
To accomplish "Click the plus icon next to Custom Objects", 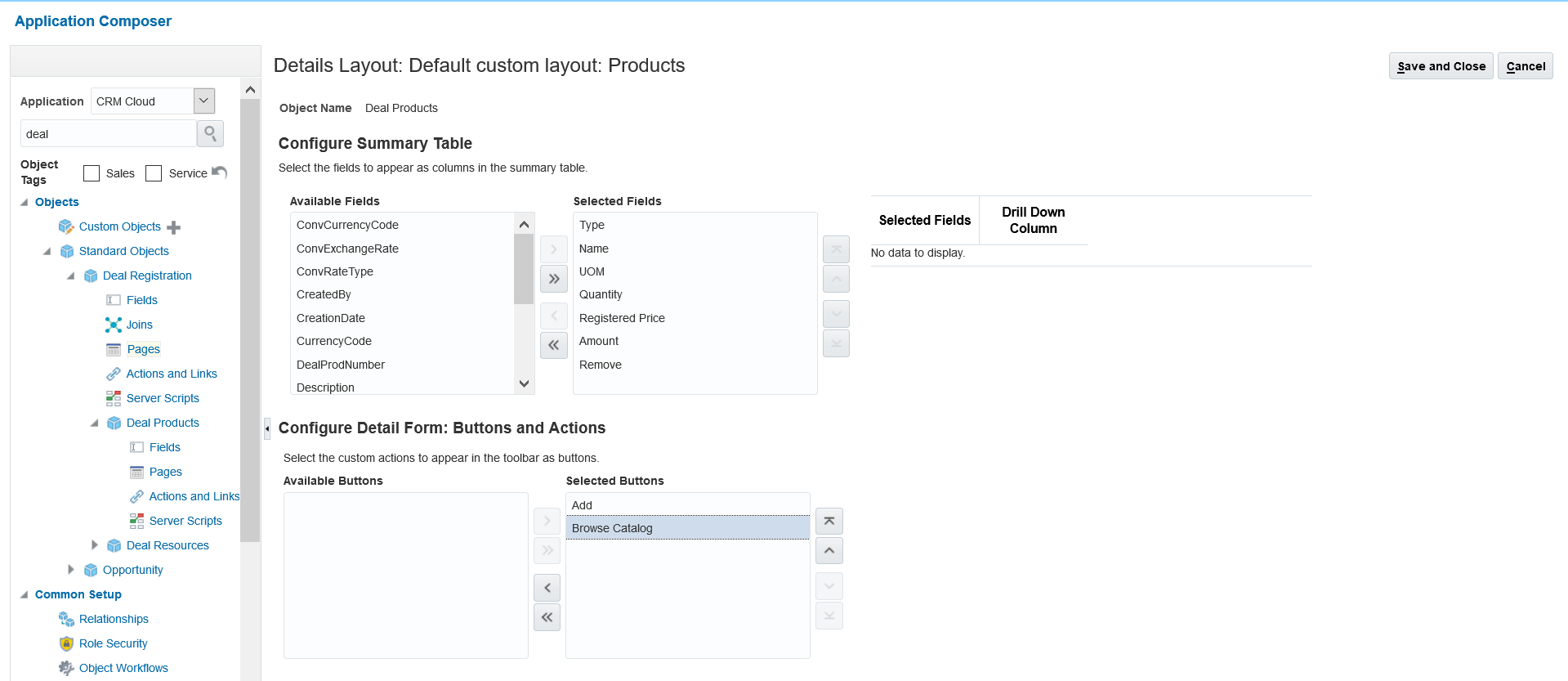I will (x=173, y=227).
